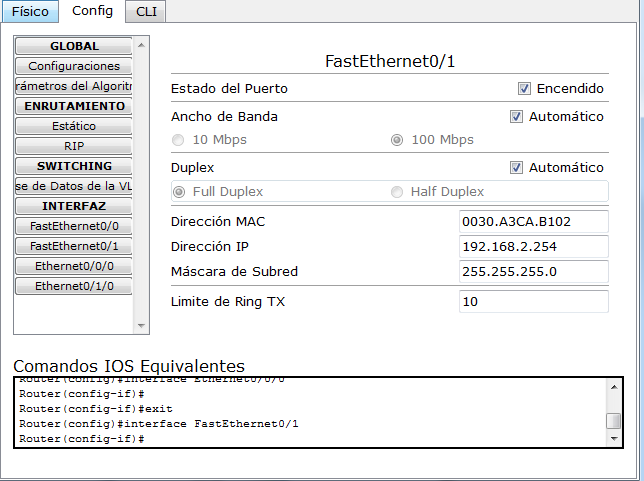The width and height of the screenshot is (644, 481).
Task: Select interface Ethernet0/0/0 in sidebar
Action: (x=74, y=266)
